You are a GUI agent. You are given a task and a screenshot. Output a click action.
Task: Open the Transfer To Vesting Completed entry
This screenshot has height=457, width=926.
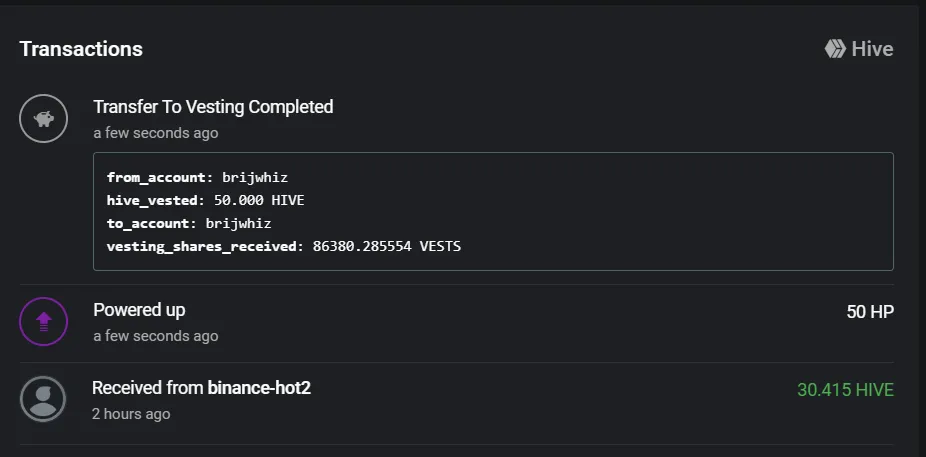213,107
